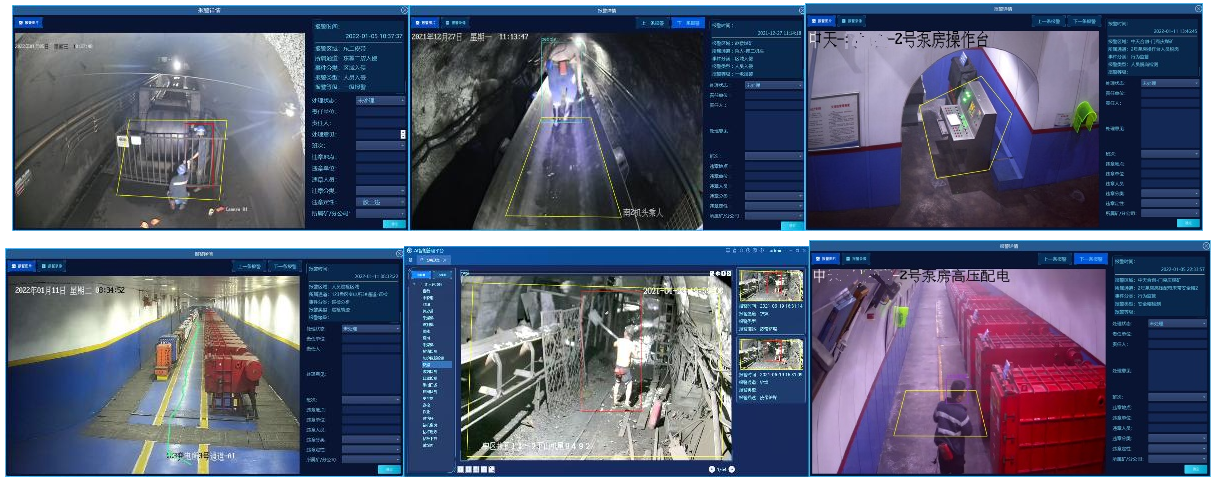Switch to alarm video tab in tunnel conveyor panel
The image size is (1215, 481).
pyautogui.click(x=457, y=21)
